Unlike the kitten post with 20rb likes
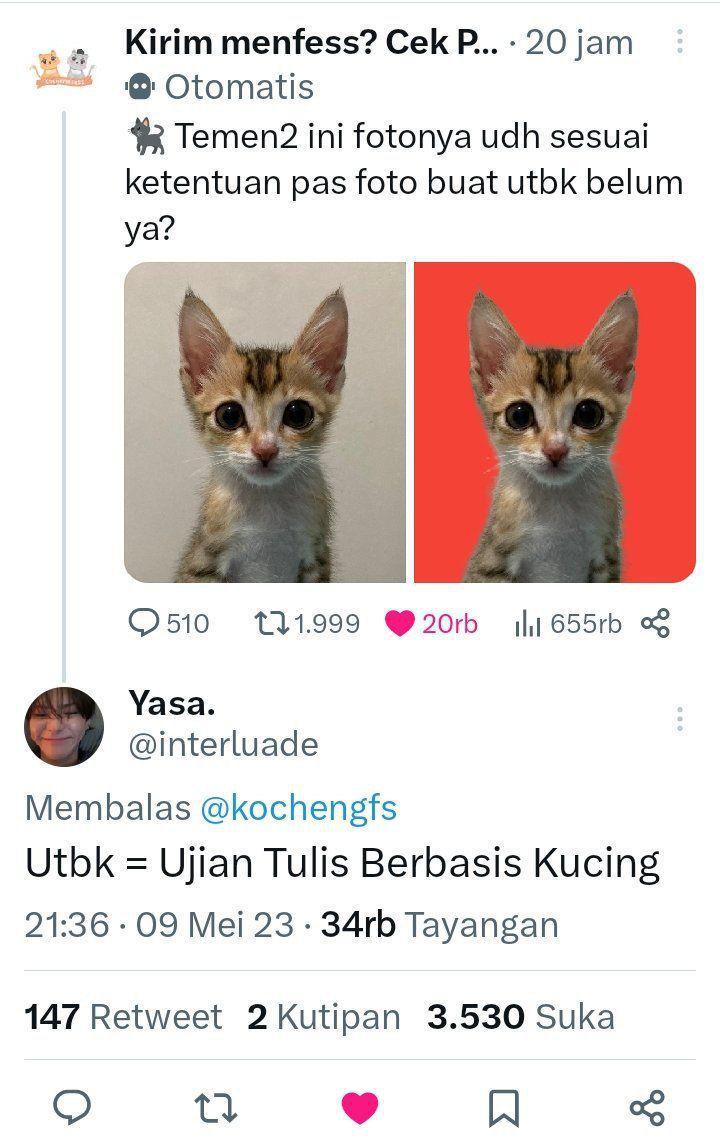The width and height of the screenshot is (720, 1147). [x=400, y=623]
